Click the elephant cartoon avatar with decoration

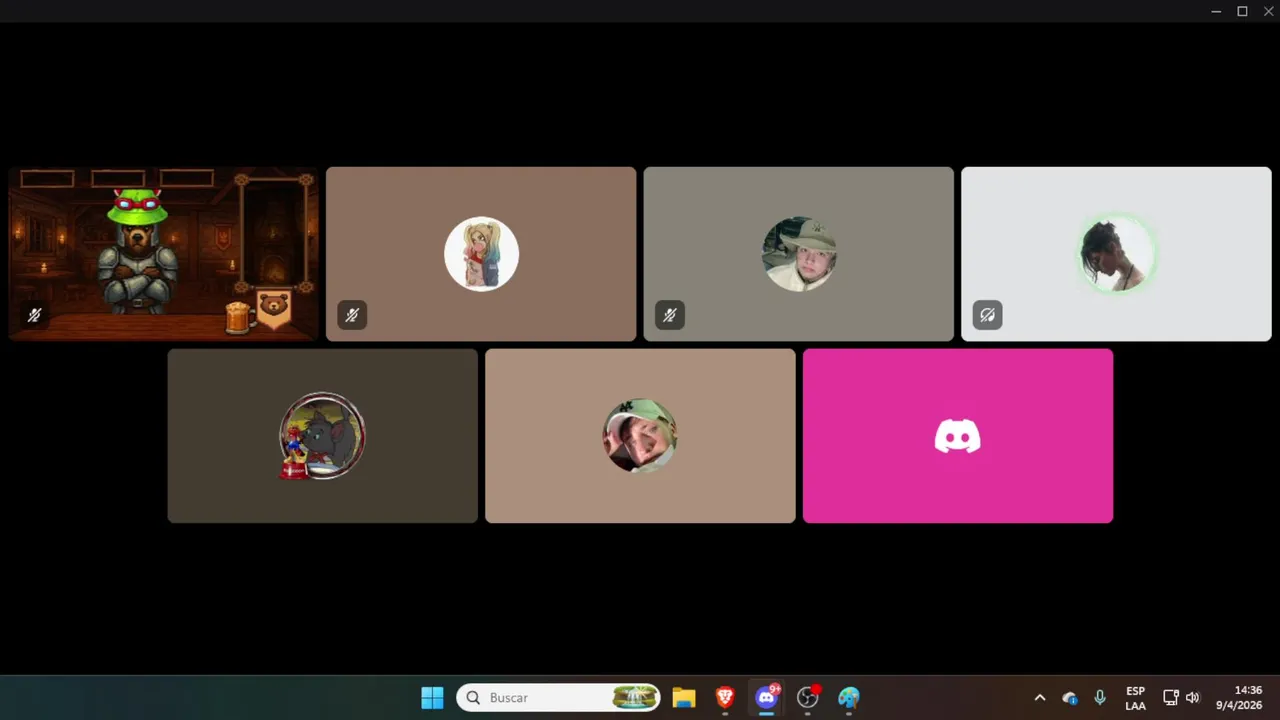coord(322,436)
